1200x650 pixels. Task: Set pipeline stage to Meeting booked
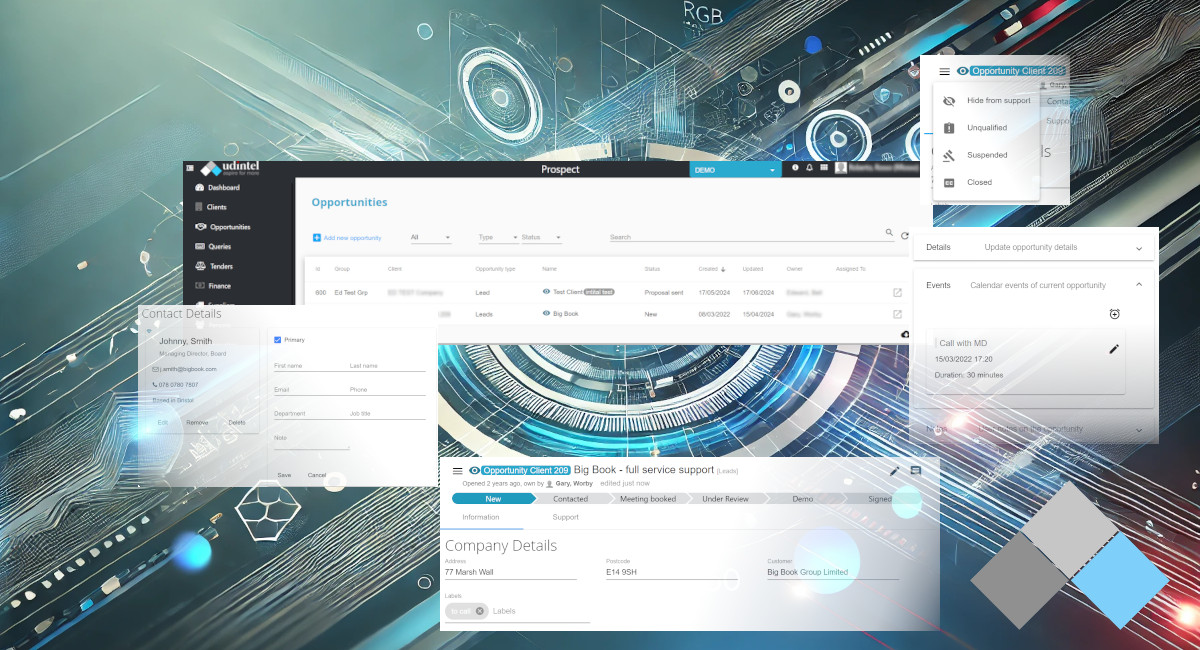[646, 498]
